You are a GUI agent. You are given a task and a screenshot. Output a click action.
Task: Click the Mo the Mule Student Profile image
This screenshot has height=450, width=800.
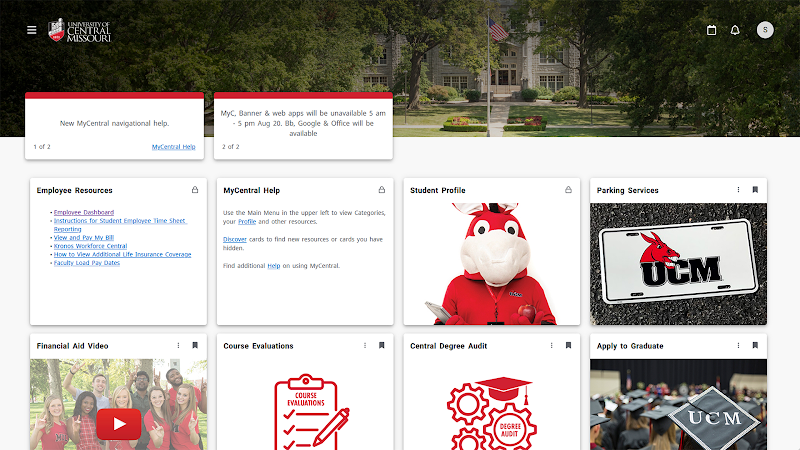point(492,264)
